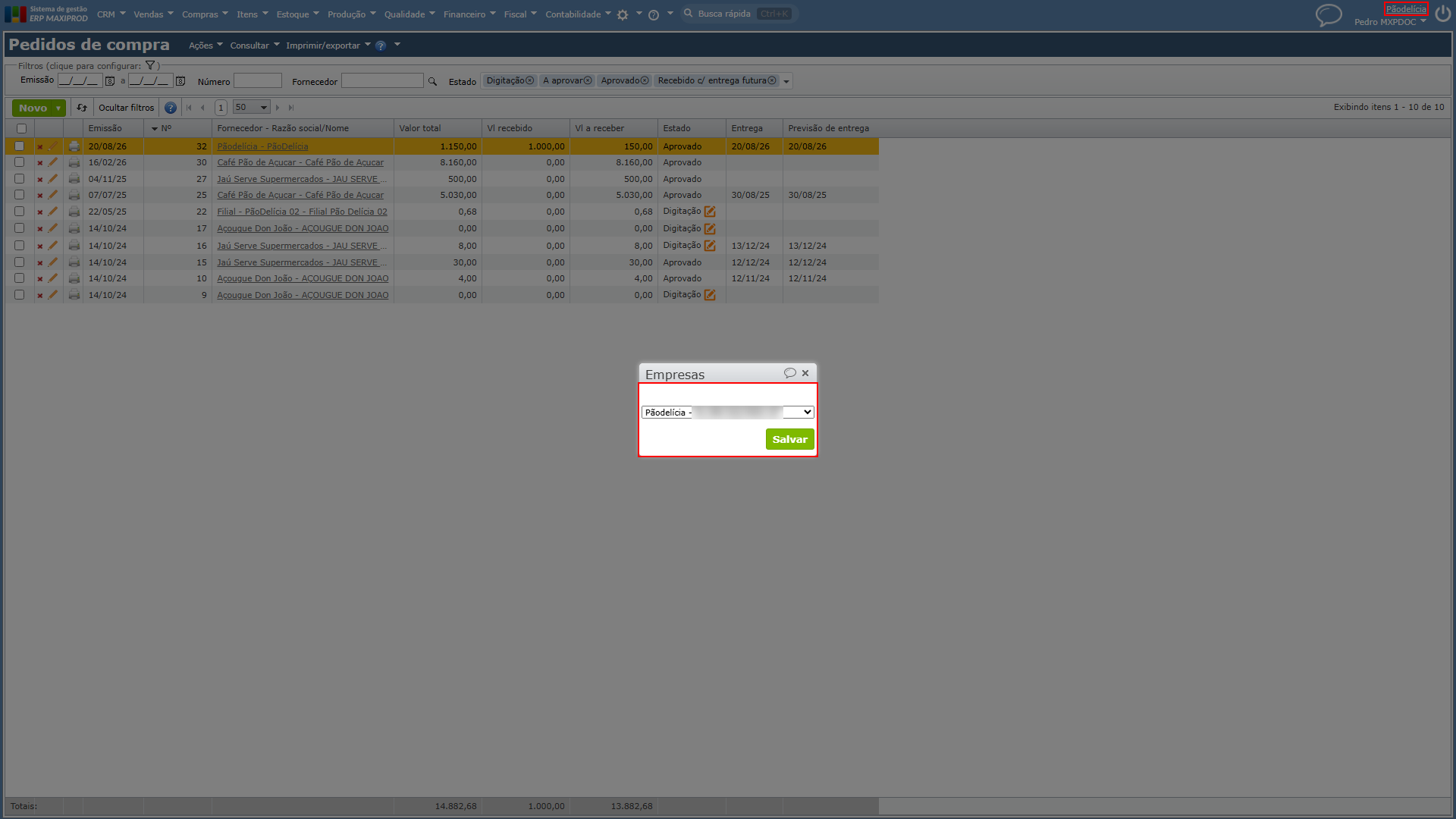Click the Número filter input field

(258, 81)
